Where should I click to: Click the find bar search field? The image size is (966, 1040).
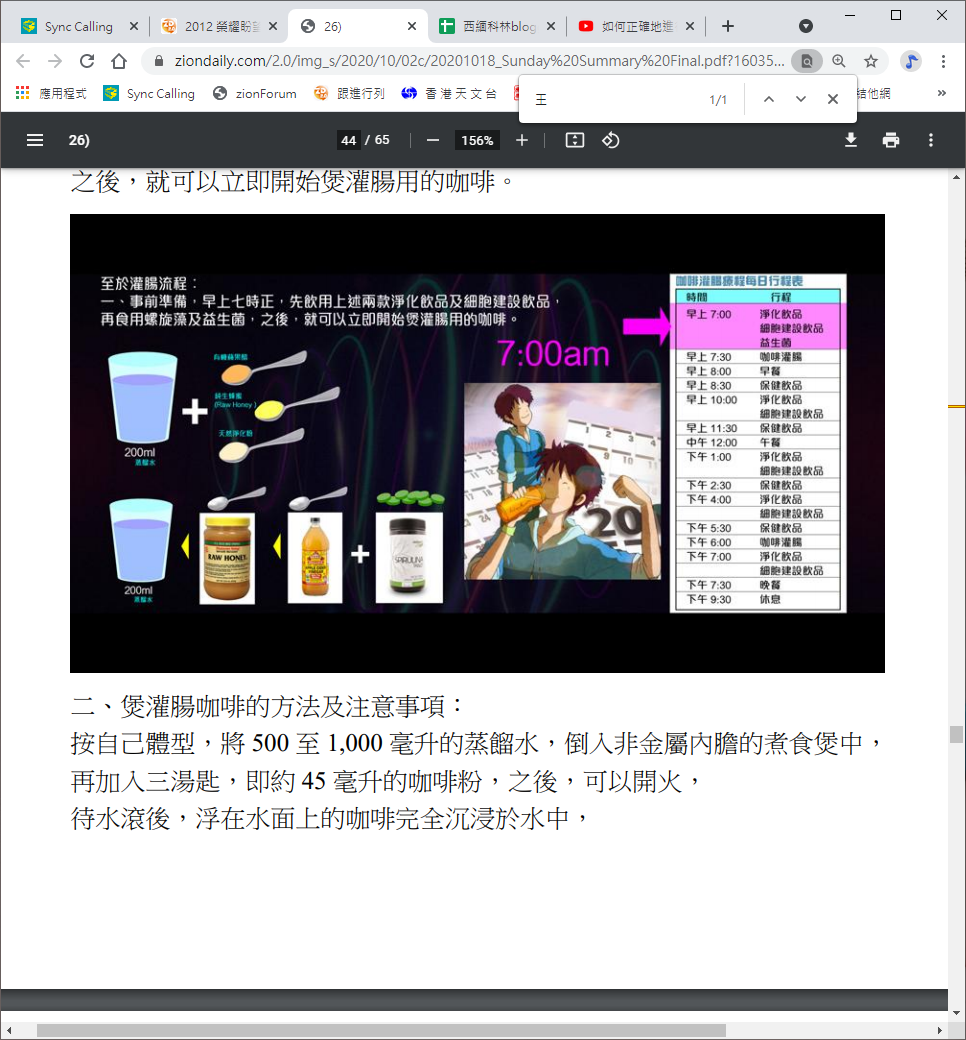(617, 99)
